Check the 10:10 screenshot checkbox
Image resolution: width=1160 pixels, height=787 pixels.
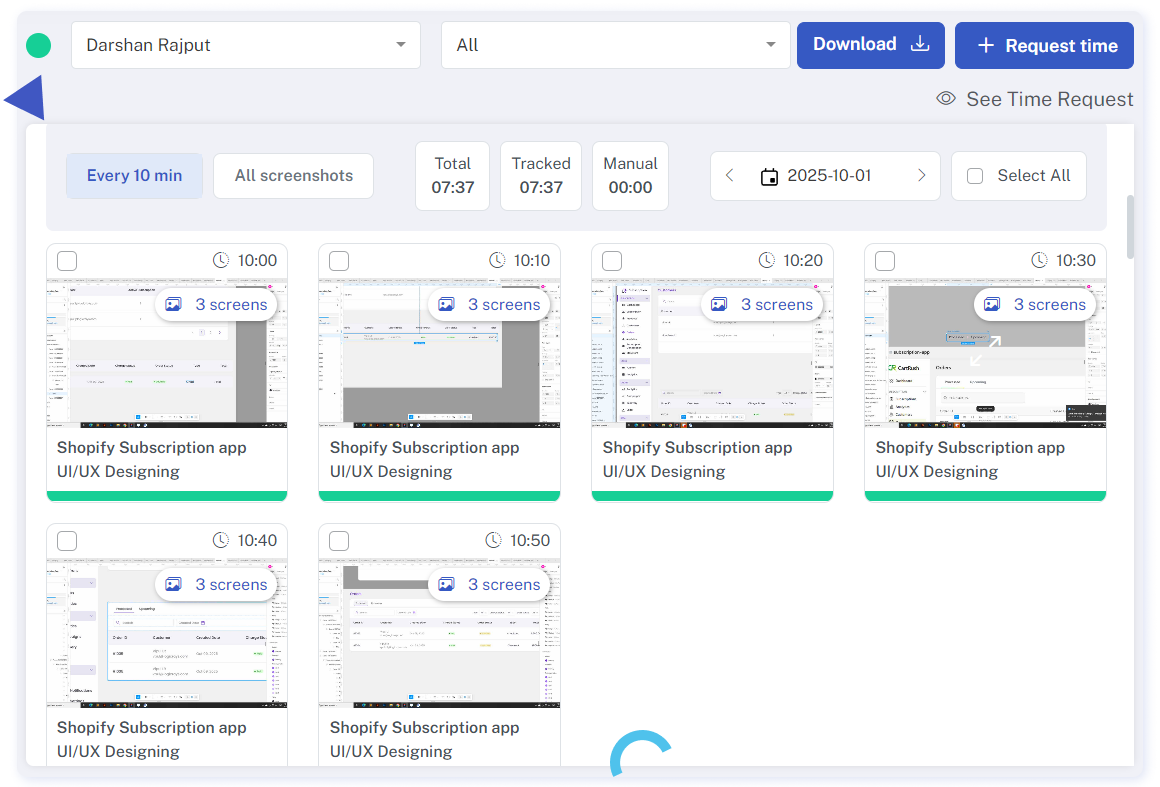pos(339,261)
